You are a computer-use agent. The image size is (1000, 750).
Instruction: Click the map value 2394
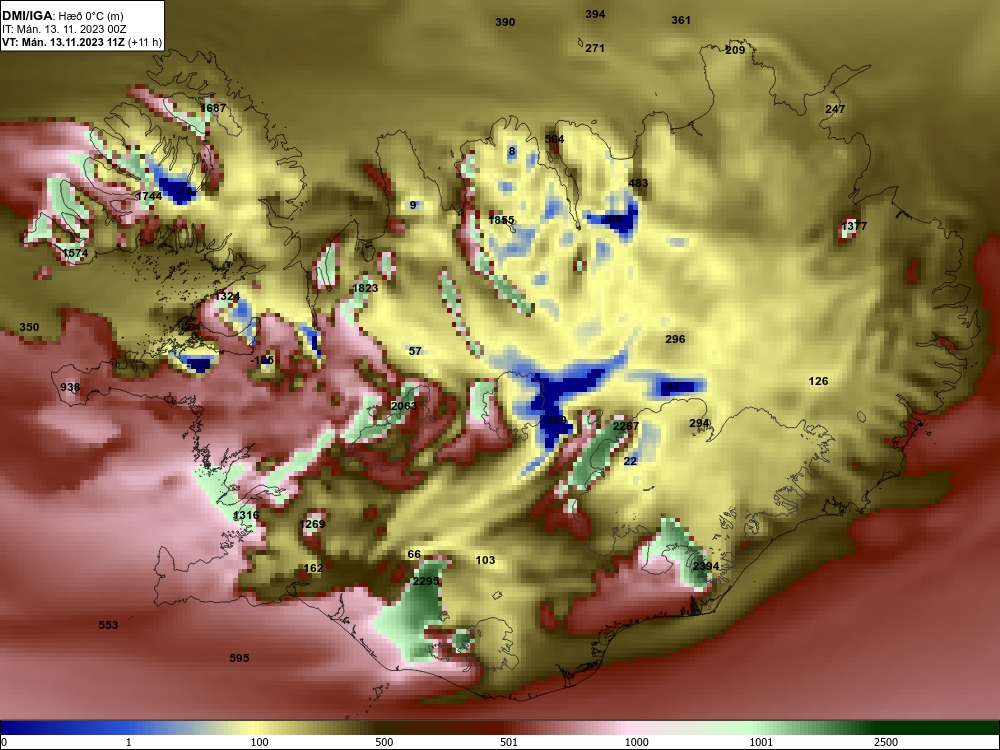(x=706, y=566)
